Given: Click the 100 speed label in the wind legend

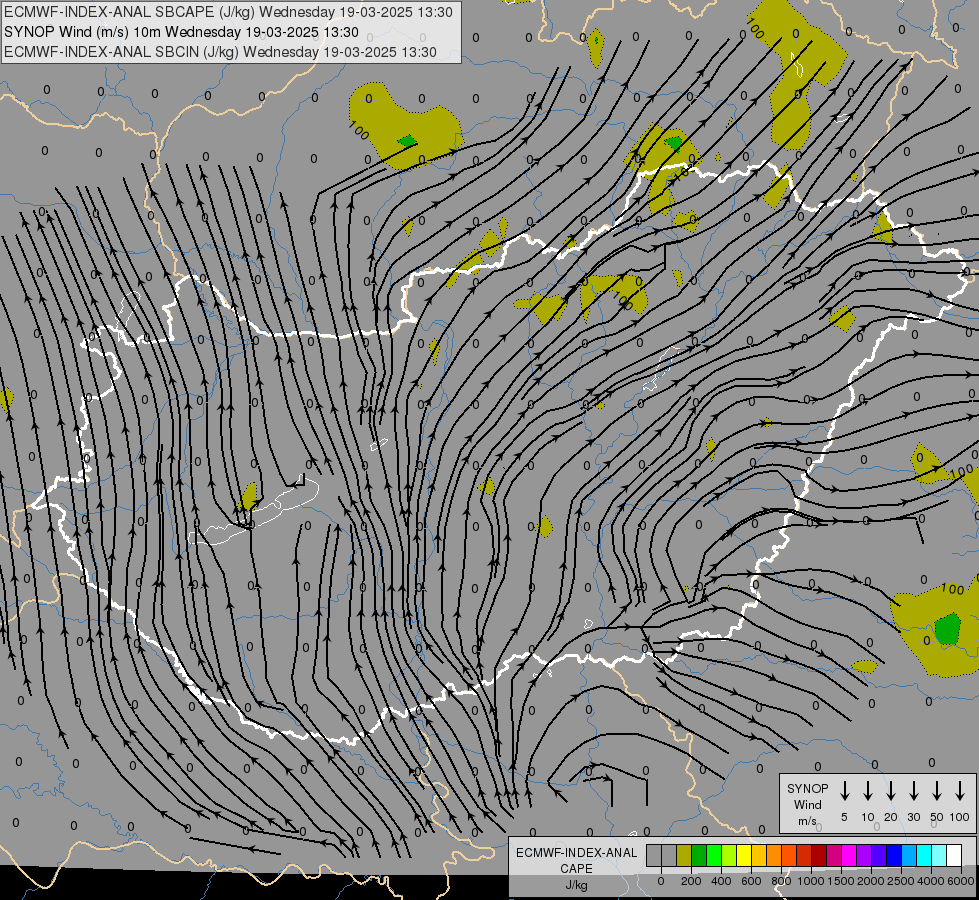Looking at the screenshot, I should [960, 817].
